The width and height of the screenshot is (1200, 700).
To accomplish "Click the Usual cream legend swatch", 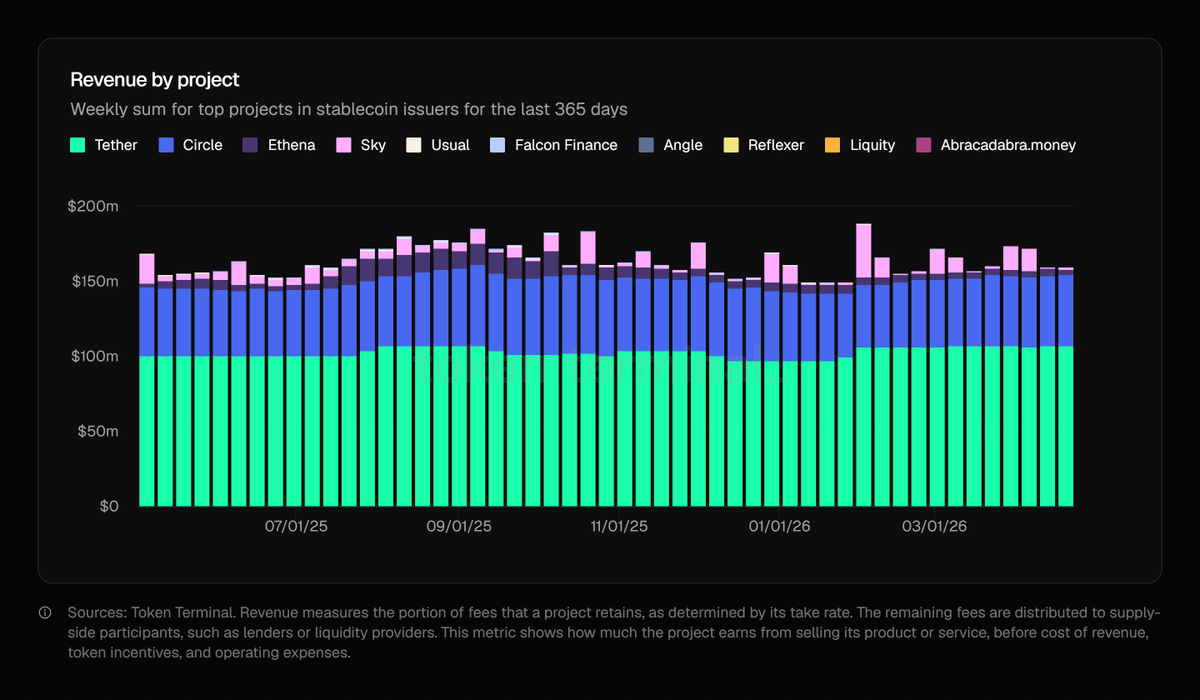I will coord(414,145).
